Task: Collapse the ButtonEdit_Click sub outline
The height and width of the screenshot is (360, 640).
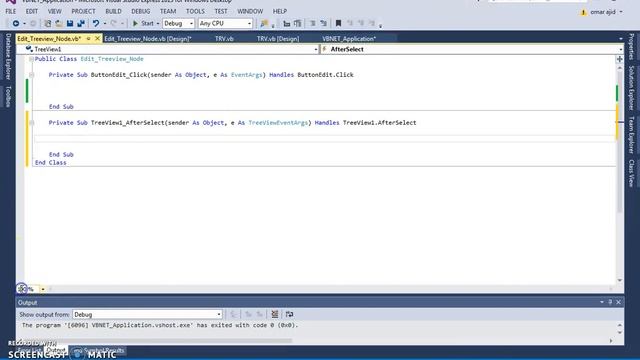Action: click(x=31, y=75)
